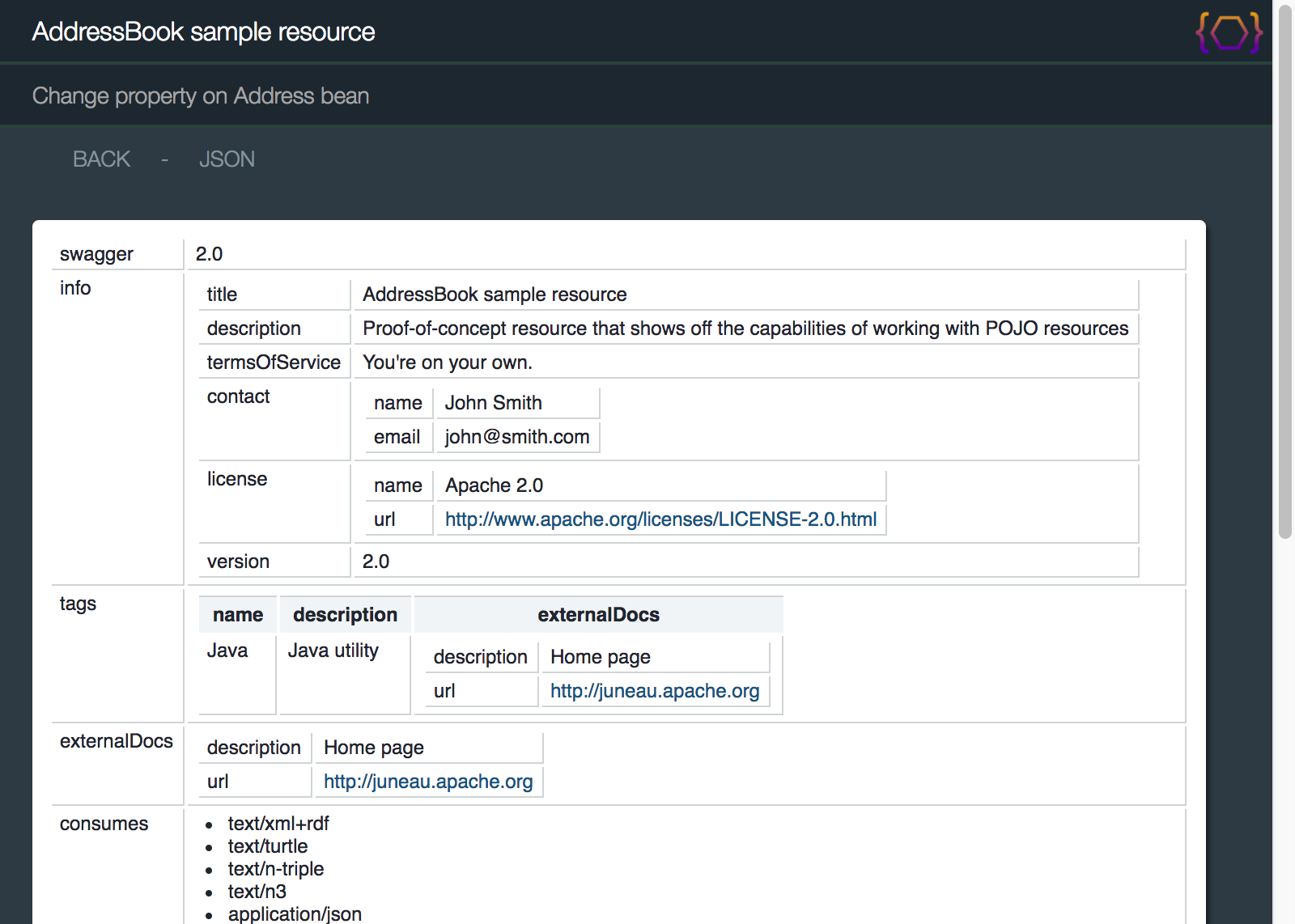Select the swagger value '2.0'
1295x924 pixels.
point(209,254)
